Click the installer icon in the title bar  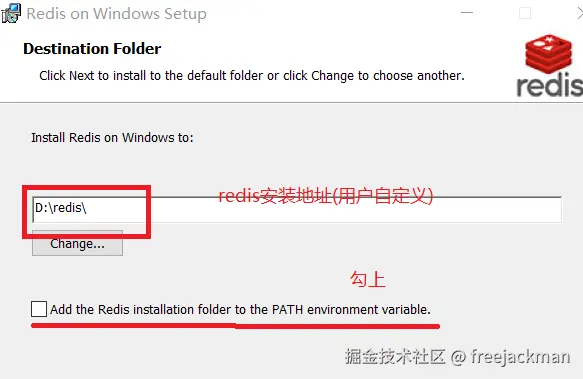tap(11, 13)
